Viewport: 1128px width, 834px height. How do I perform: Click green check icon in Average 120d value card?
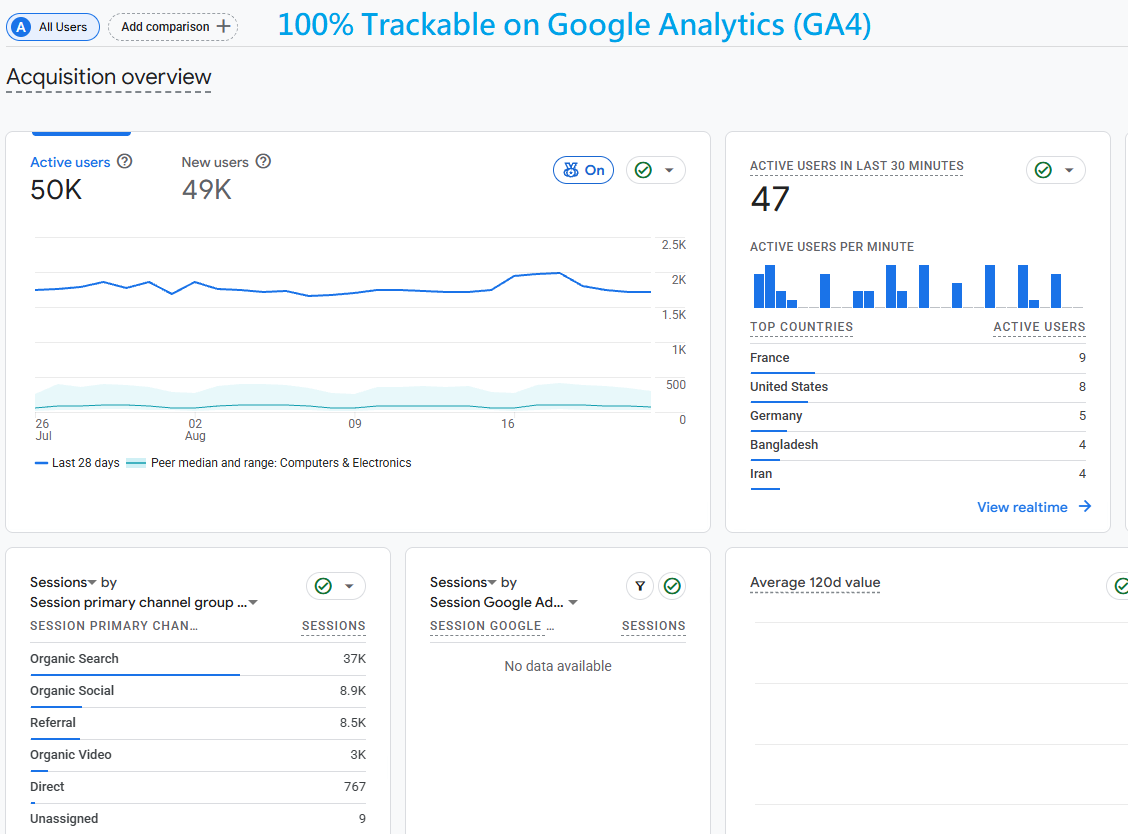coord(1121,586)
